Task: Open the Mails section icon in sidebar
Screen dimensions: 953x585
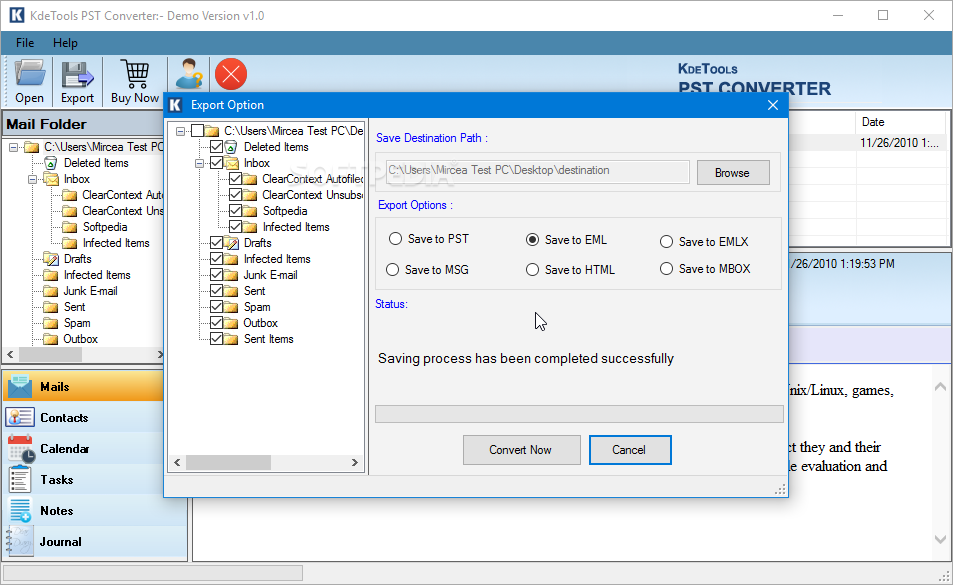Action: click(20, 386)
